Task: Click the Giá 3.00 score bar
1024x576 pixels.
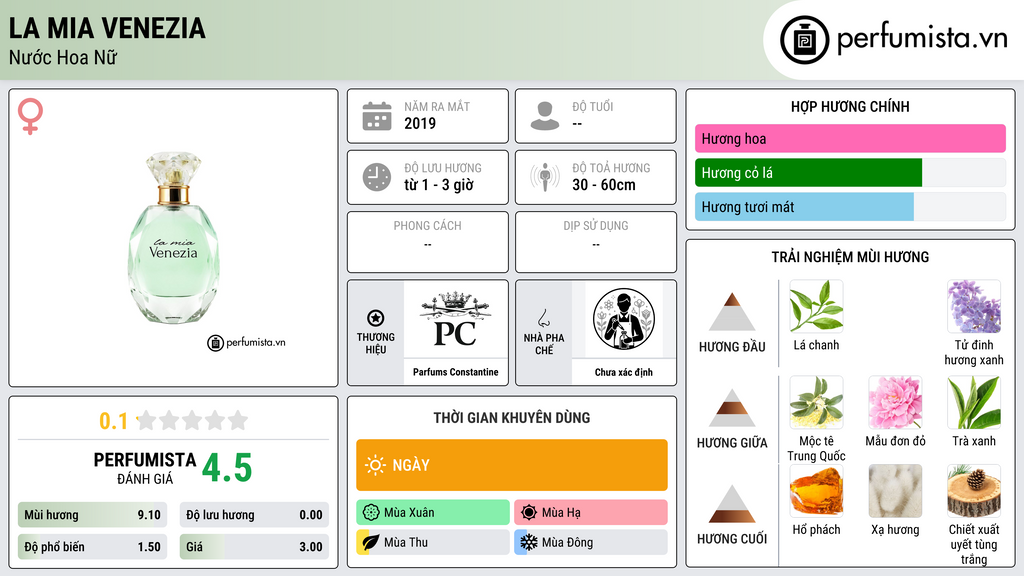Action: click(254, 547)
